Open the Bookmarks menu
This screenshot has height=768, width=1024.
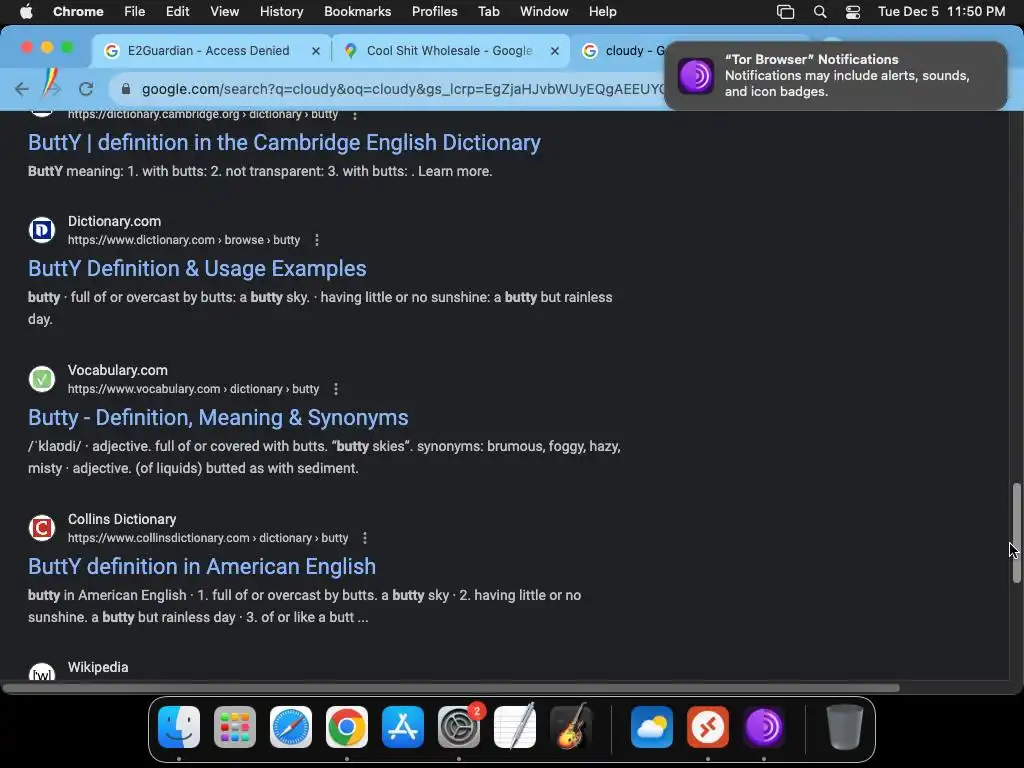tap(357, 11)
